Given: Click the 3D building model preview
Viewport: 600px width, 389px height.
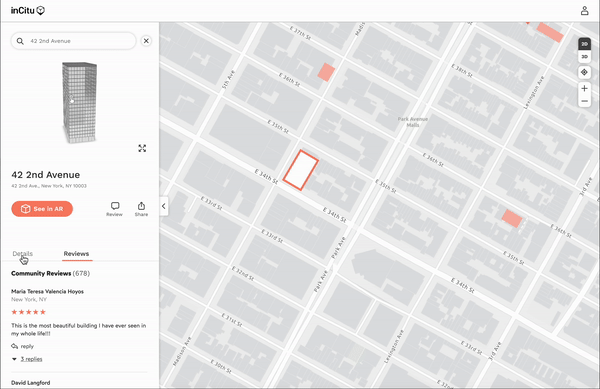Looking at the screenshot, I should 80,103.
